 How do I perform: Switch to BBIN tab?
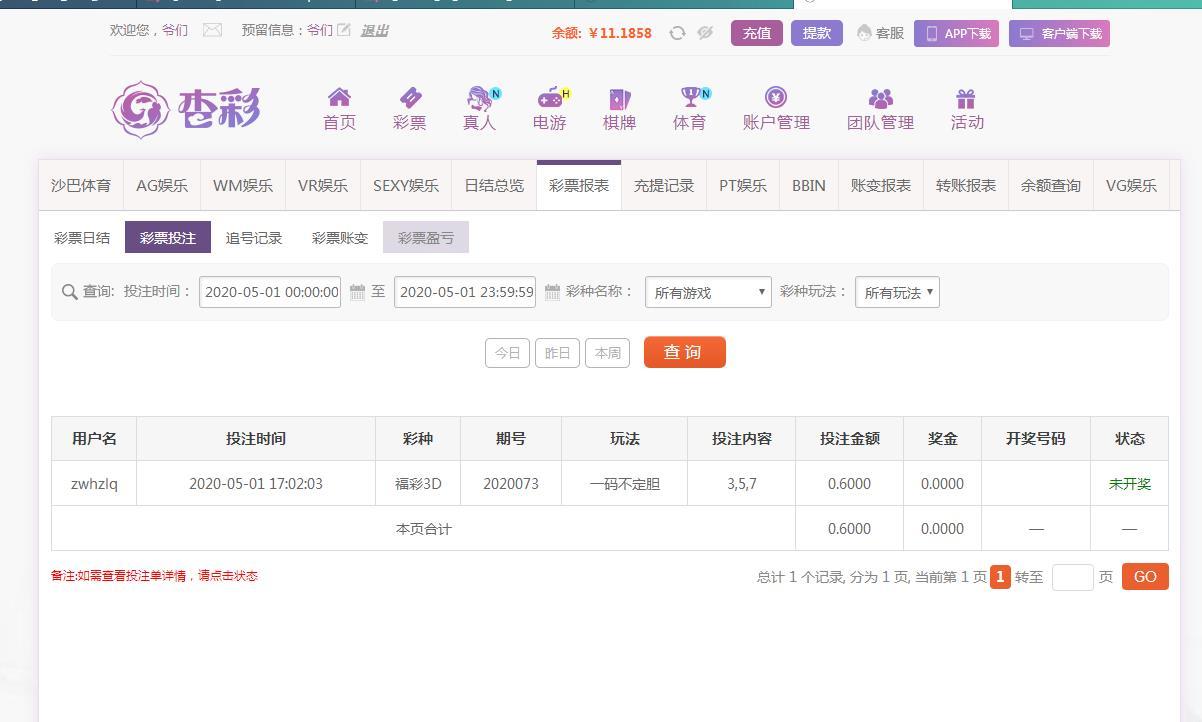click(x=809, y=185)
